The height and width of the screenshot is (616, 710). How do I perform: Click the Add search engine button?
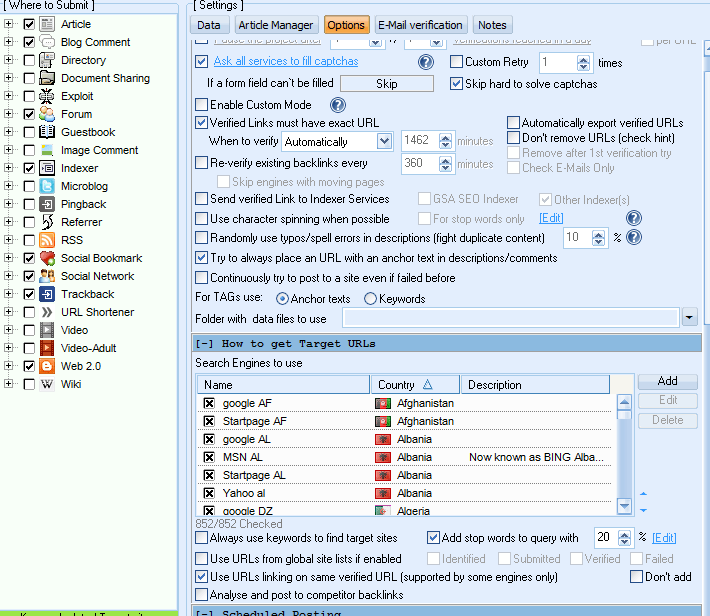(x=667, y=381)
